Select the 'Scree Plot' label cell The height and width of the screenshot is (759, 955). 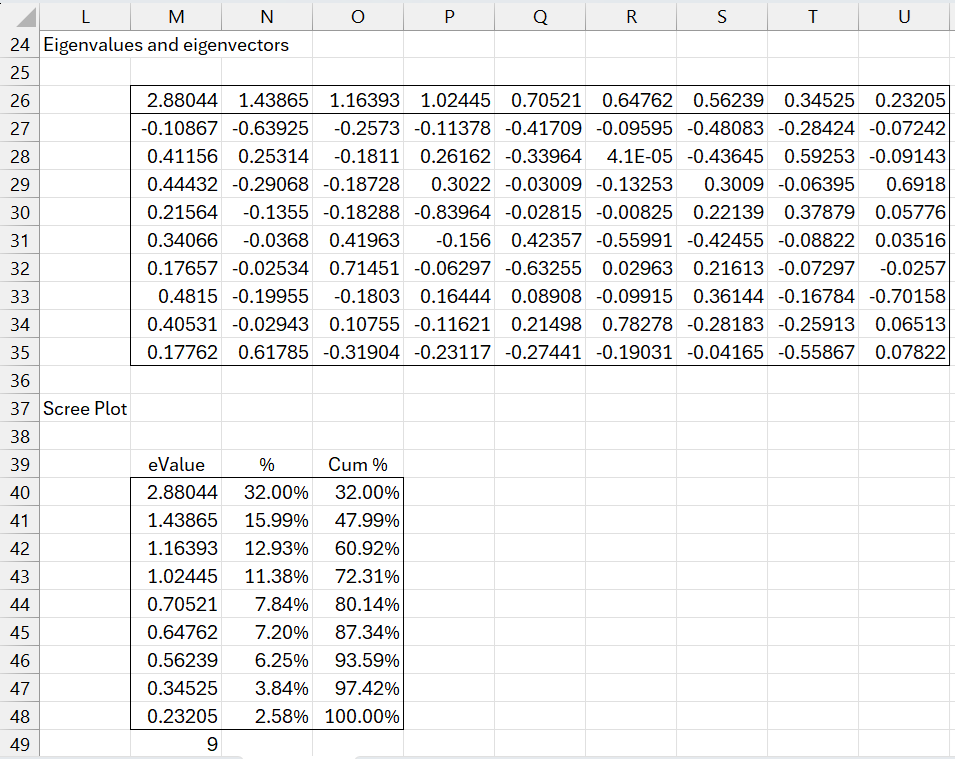pos(85,409)
